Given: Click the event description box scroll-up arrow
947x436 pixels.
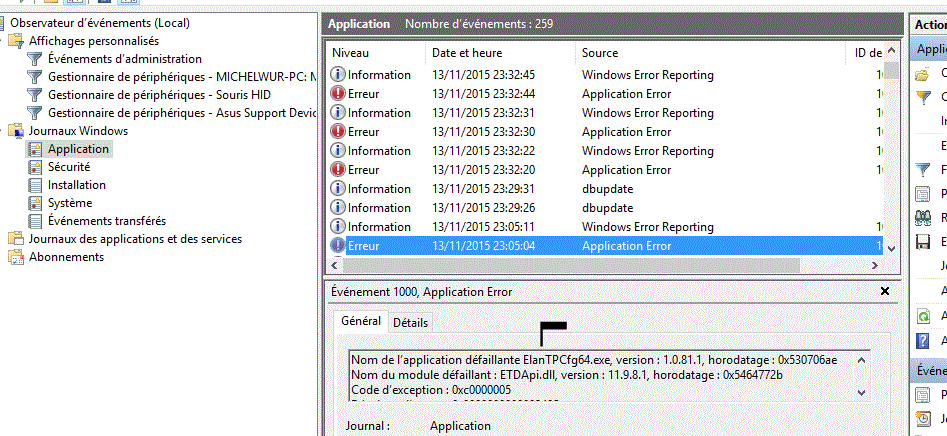Looking at the screenshot, I should (862, 361).
